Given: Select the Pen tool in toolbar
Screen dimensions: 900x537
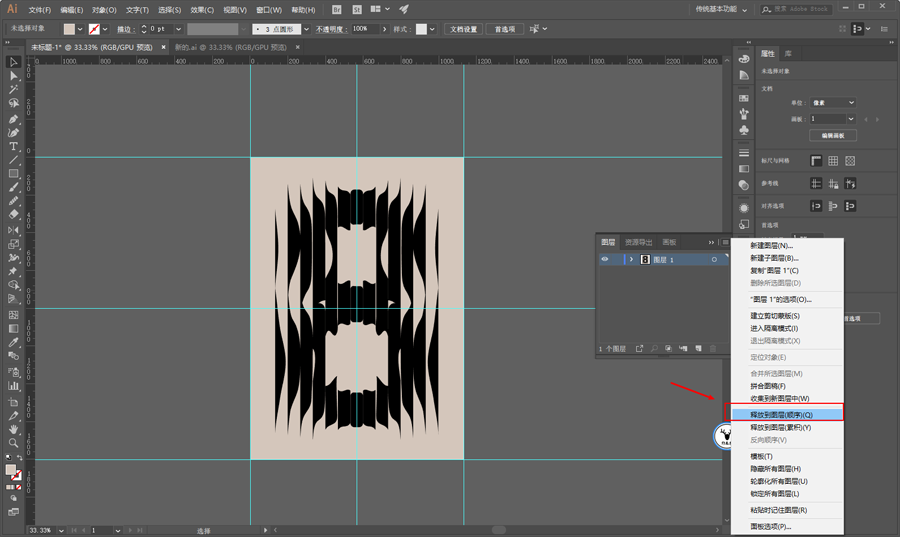Looking at the screenshot, I should click(x=14, y=119).
